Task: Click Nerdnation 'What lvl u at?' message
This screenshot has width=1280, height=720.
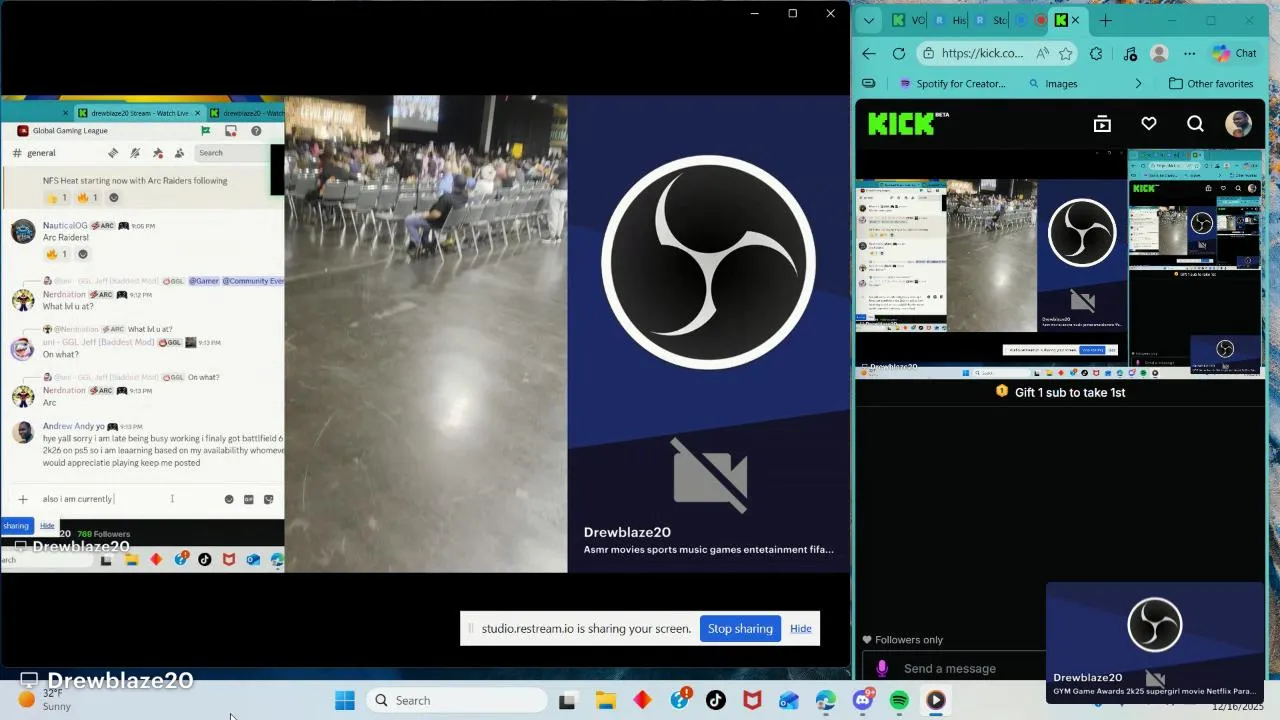Action: 68,306
